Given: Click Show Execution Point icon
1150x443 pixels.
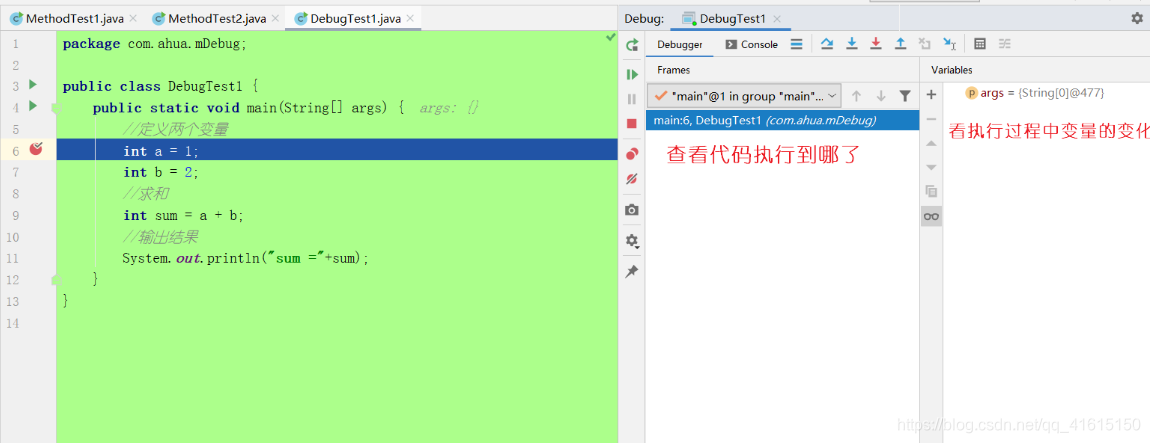Looking at the screenshot, I should tap(796, 44).
